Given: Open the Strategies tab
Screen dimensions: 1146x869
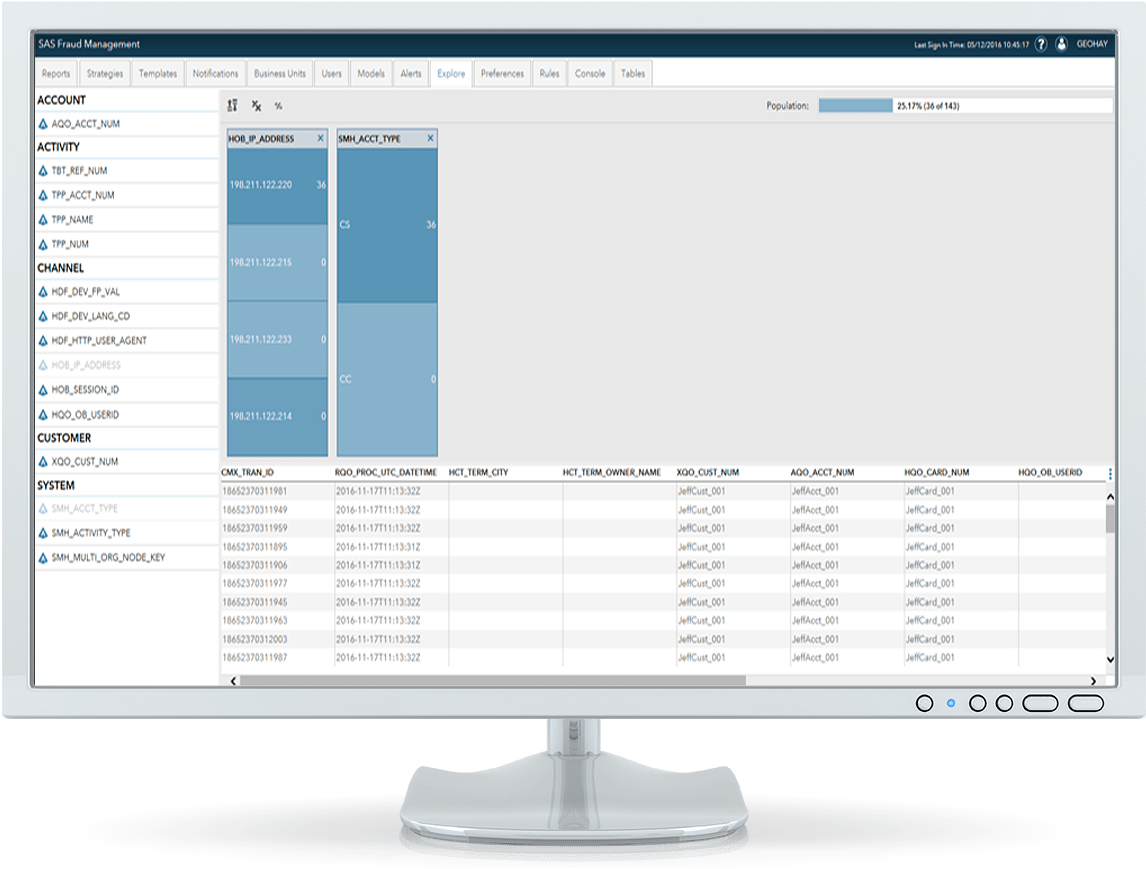Looking at the screenshot, I should click(x=105, y=74).
